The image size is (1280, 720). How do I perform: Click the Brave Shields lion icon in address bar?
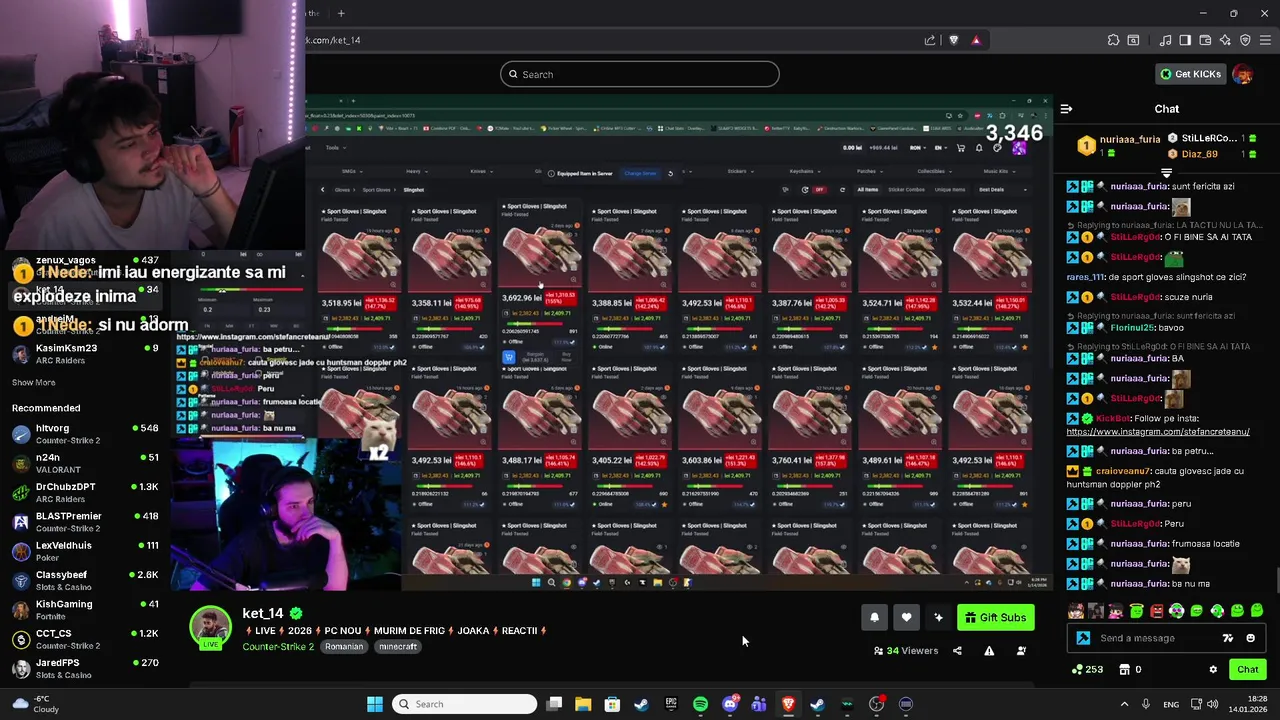[x=953, y=40]
